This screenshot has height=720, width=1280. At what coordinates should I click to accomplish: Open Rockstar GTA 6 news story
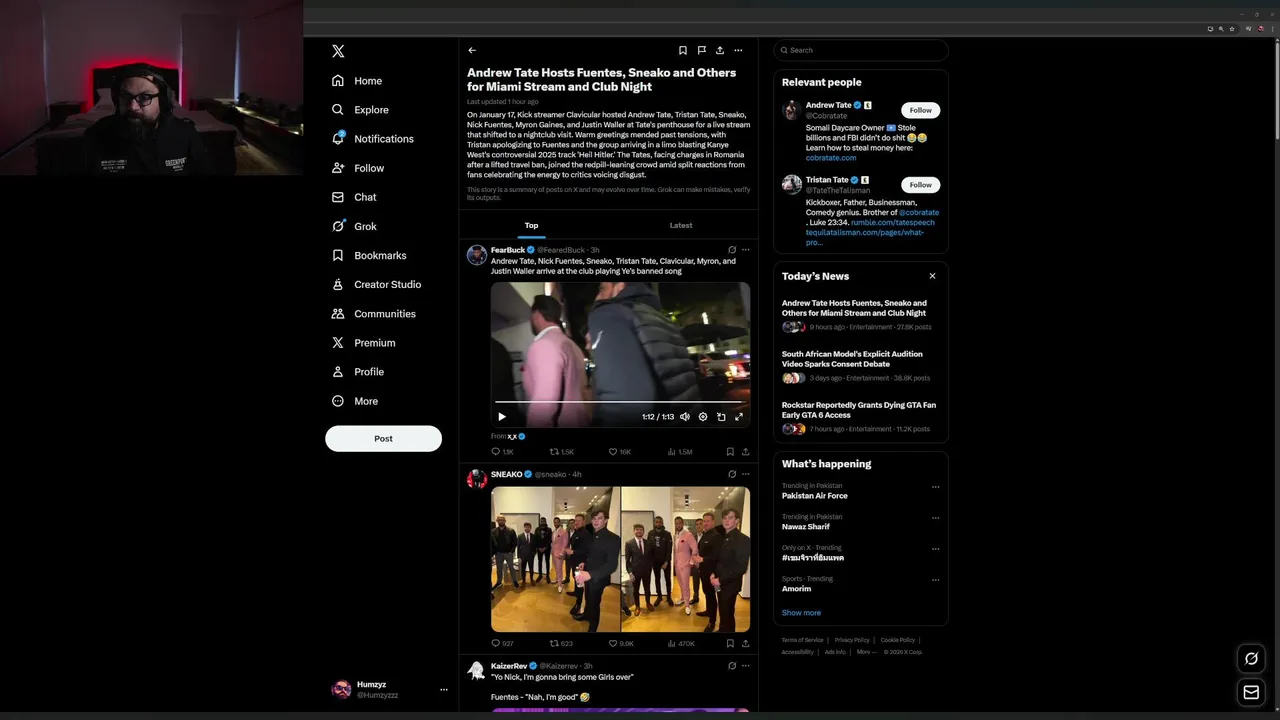click(860, 417)
